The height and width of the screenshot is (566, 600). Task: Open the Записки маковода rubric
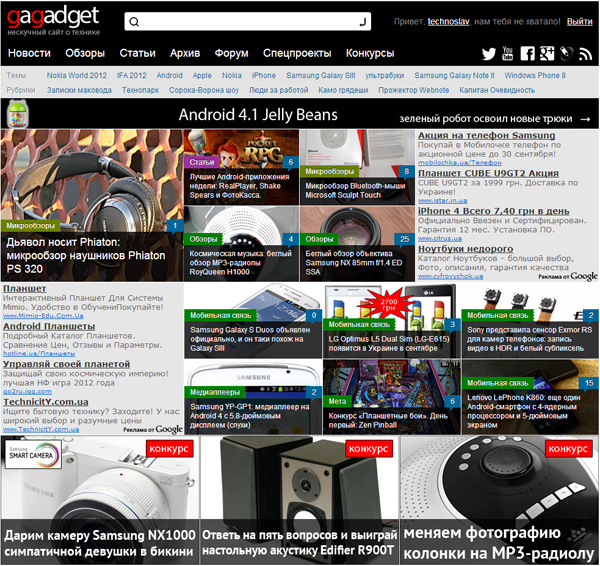click(x=79, y=90)
